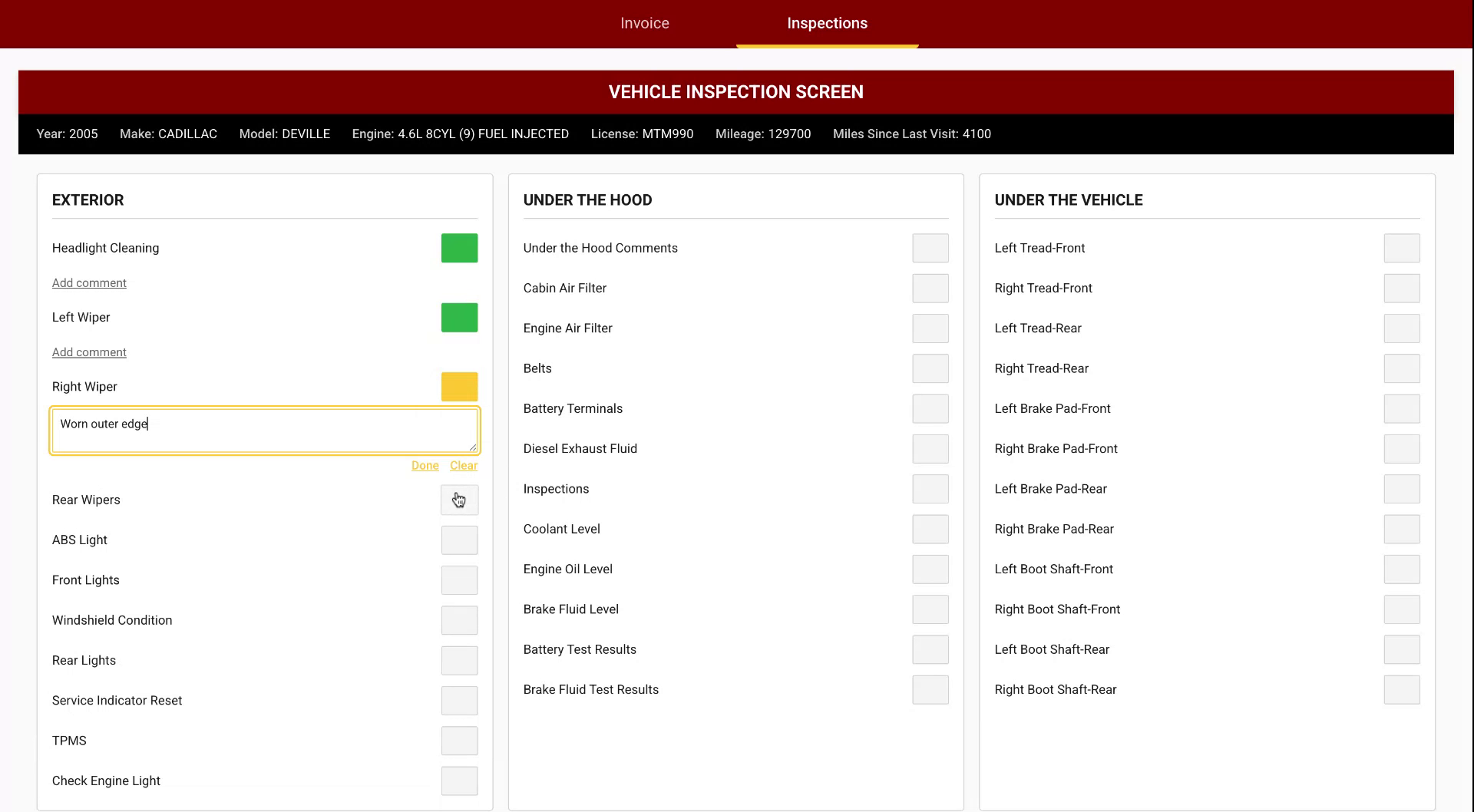This screenshot has width=1474, height=812.
Task: Set the Right Boot Shaft-Rear status
Action: (x=1402, y=689)
